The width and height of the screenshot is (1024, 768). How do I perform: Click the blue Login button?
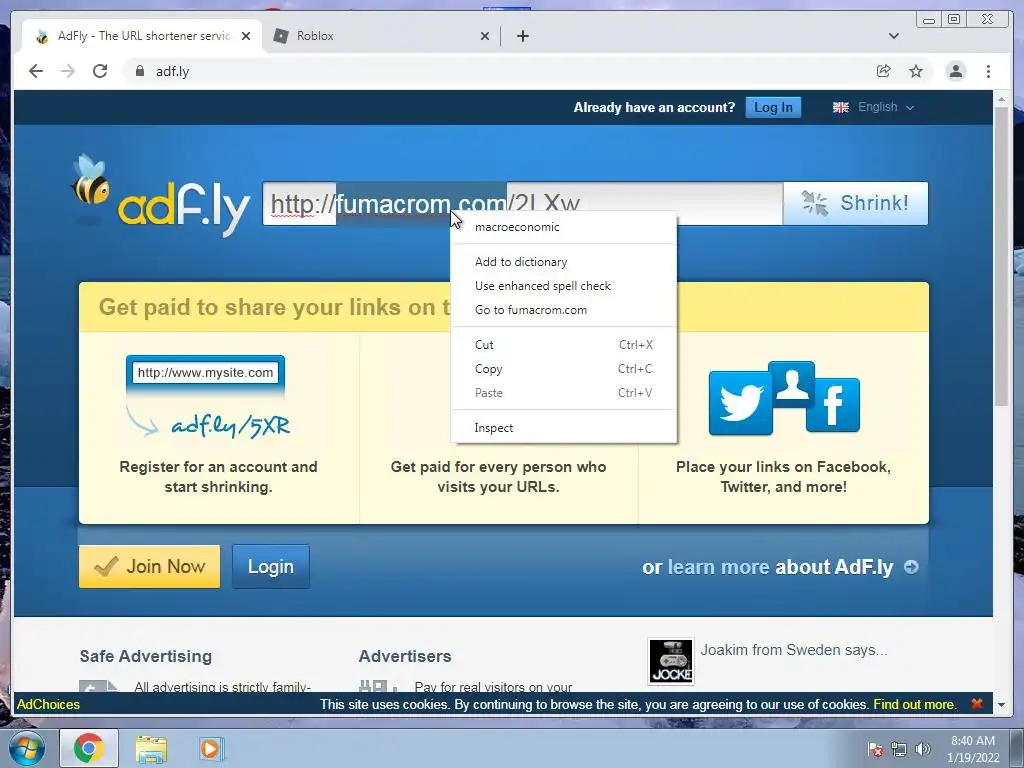coord(271,566)
